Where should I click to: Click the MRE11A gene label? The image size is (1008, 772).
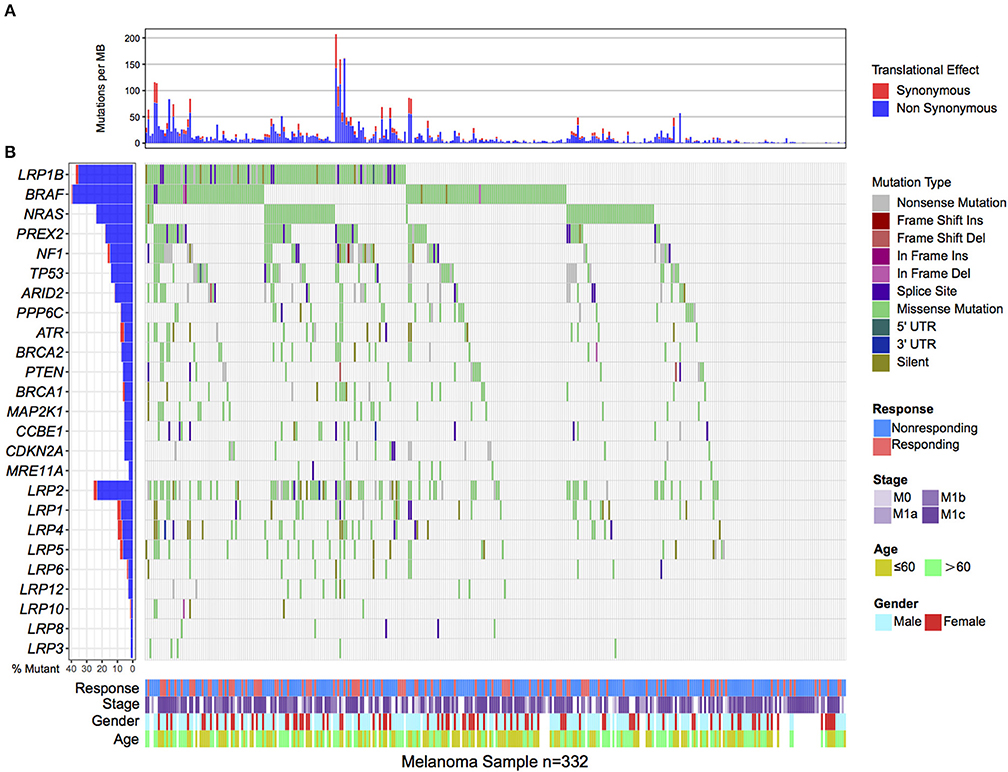[x=35, y=471]
